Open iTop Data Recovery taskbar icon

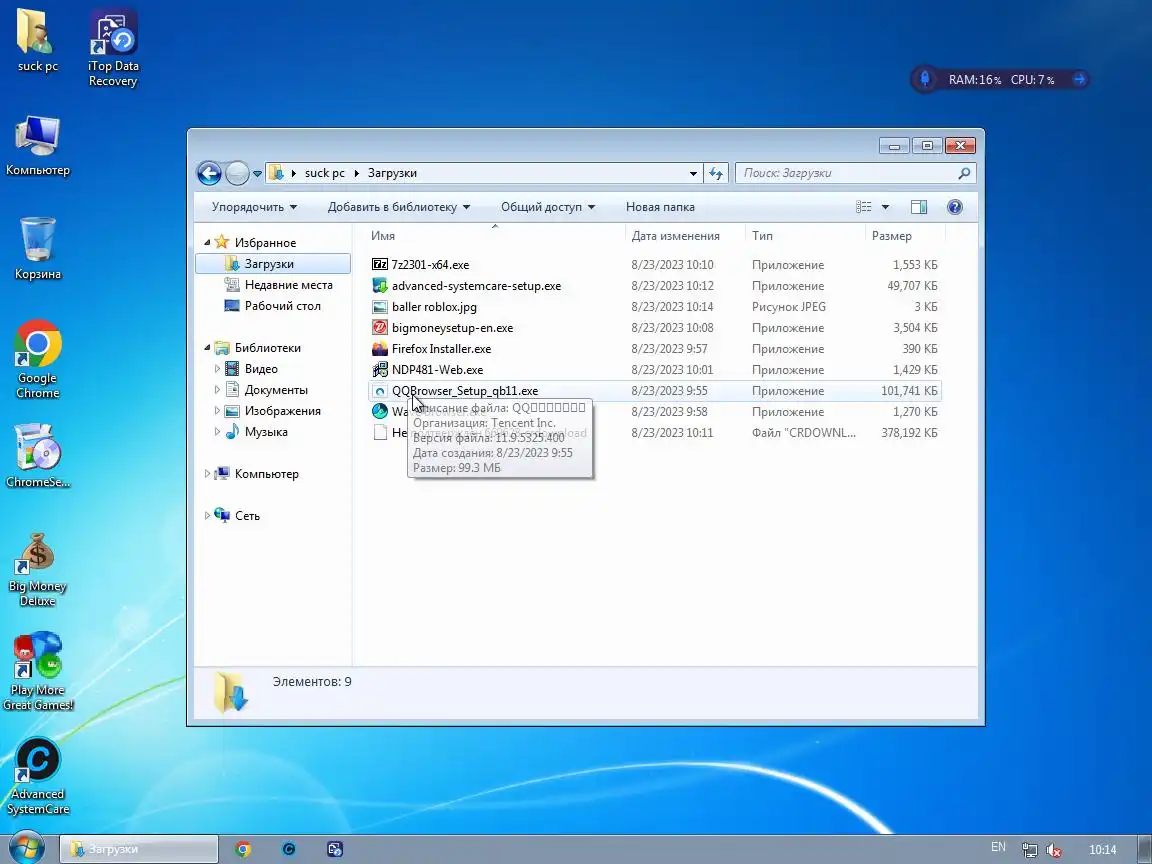[x=334, y=849]
